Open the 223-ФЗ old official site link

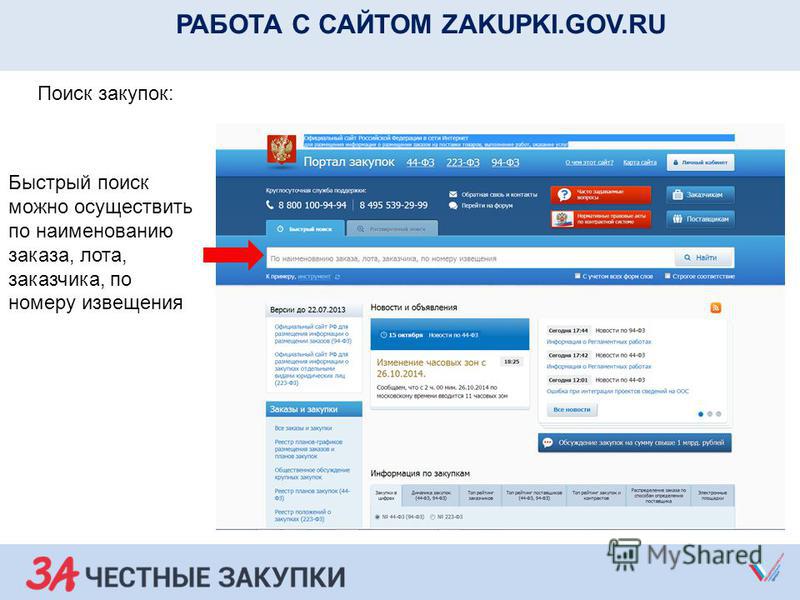pyautogui.click(x=311, y=368)
